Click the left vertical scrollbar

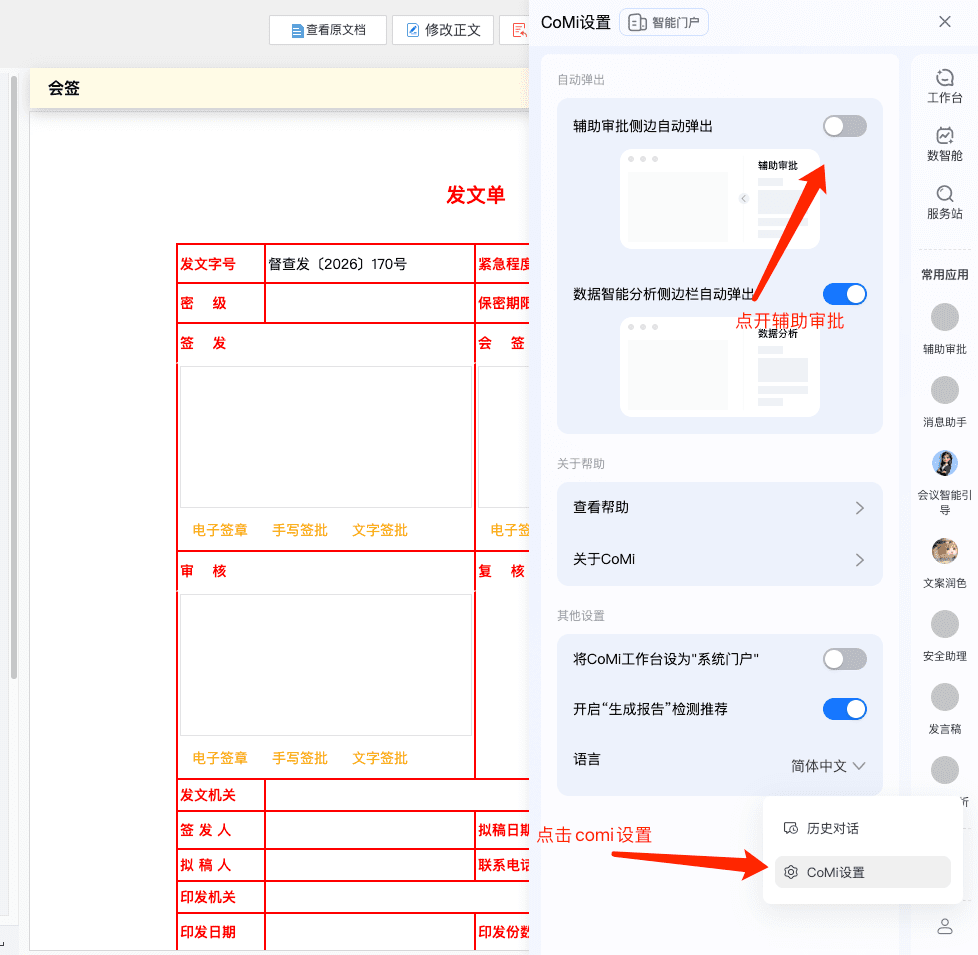click(14, 377)
